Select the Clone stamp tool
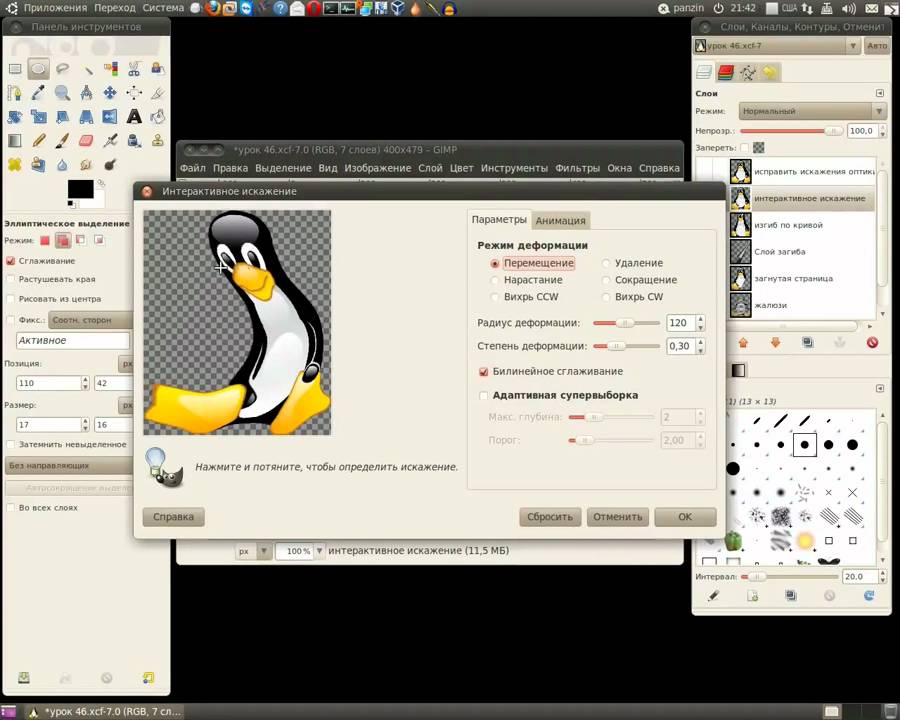Viewport: 900px width, 720px height. [158, 141]
